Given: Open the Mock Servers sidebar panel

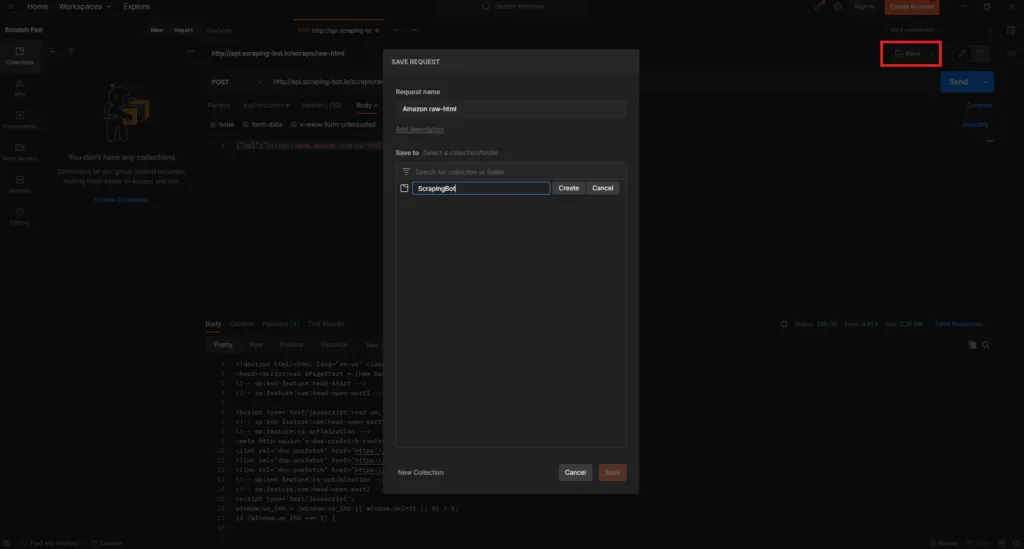Looking at the screenshot, I should click(19, 152).
